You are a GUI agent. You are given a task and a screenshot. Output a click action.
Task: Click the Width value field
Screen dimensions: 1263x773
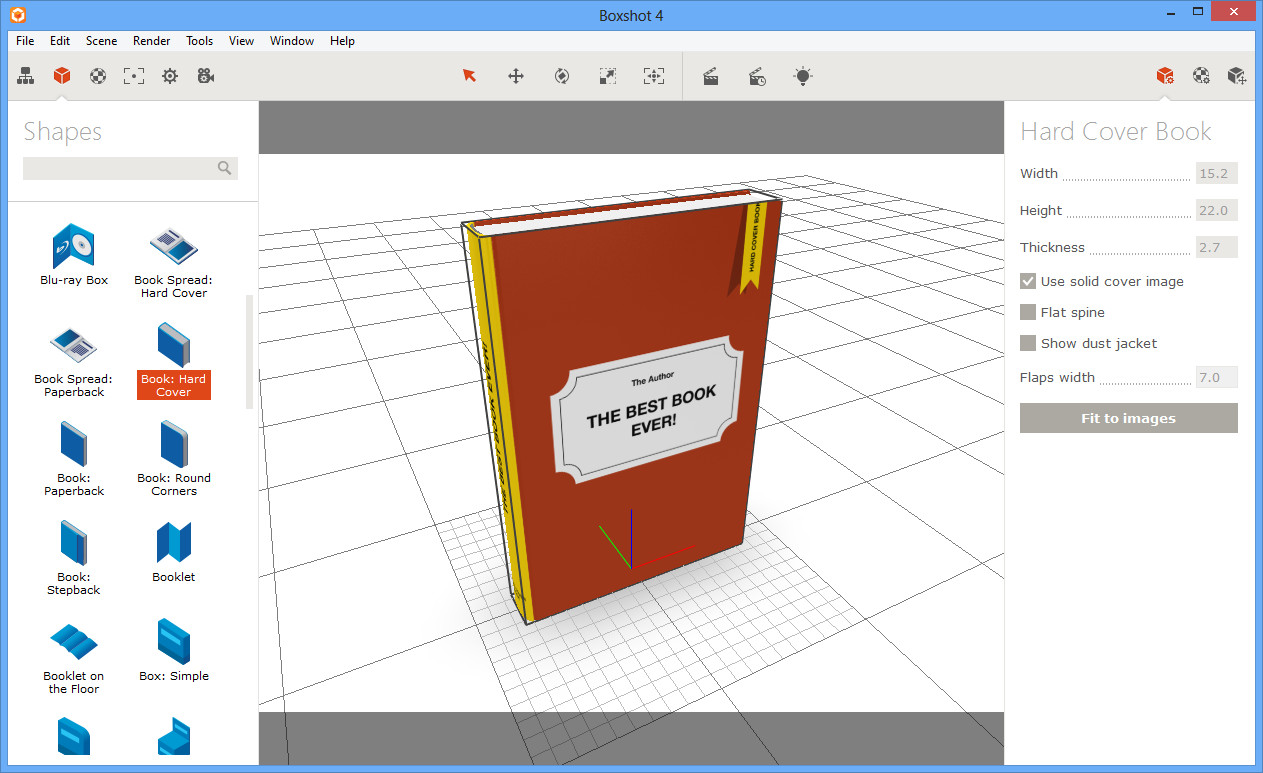point(1217,173)
